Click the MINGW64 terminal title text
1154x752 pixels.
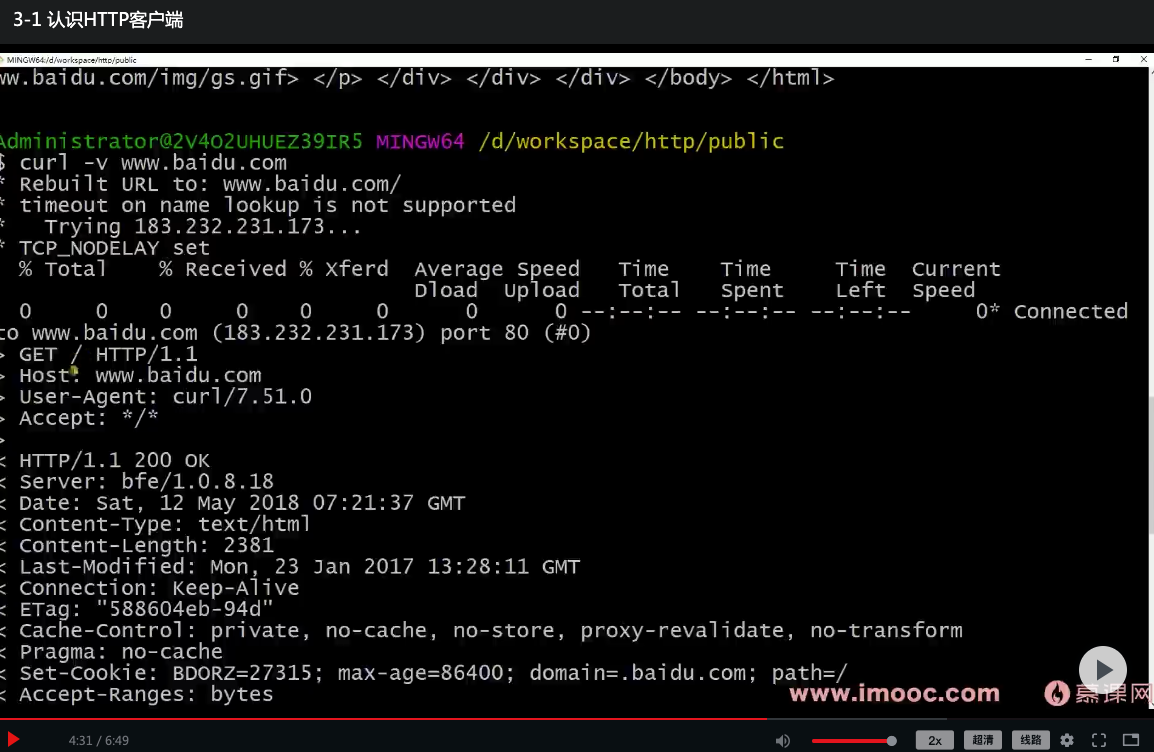click(x=71, y=60)
